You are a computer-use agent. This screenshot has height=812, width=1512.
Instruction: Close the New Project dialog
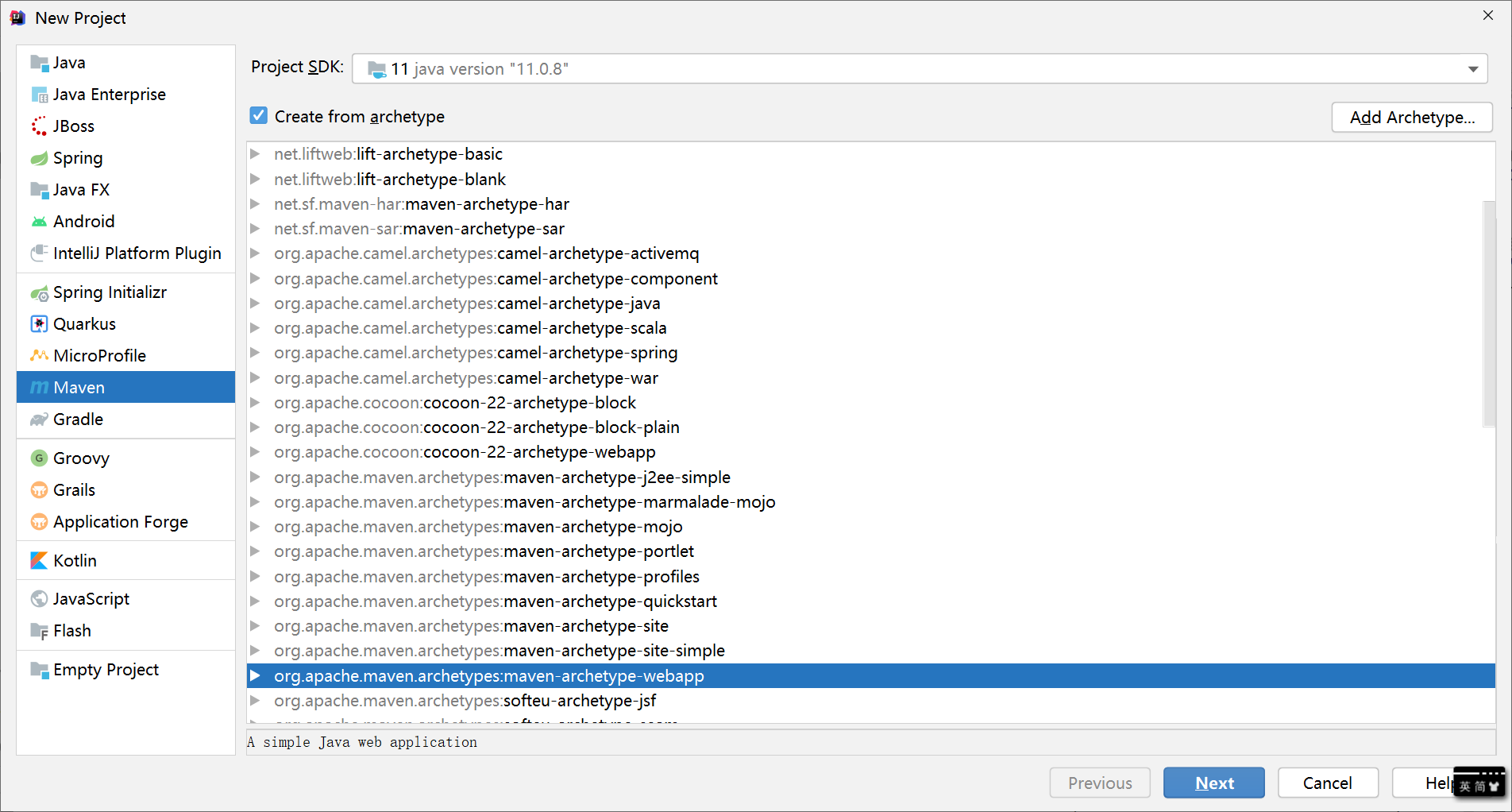pos(1488,16)
